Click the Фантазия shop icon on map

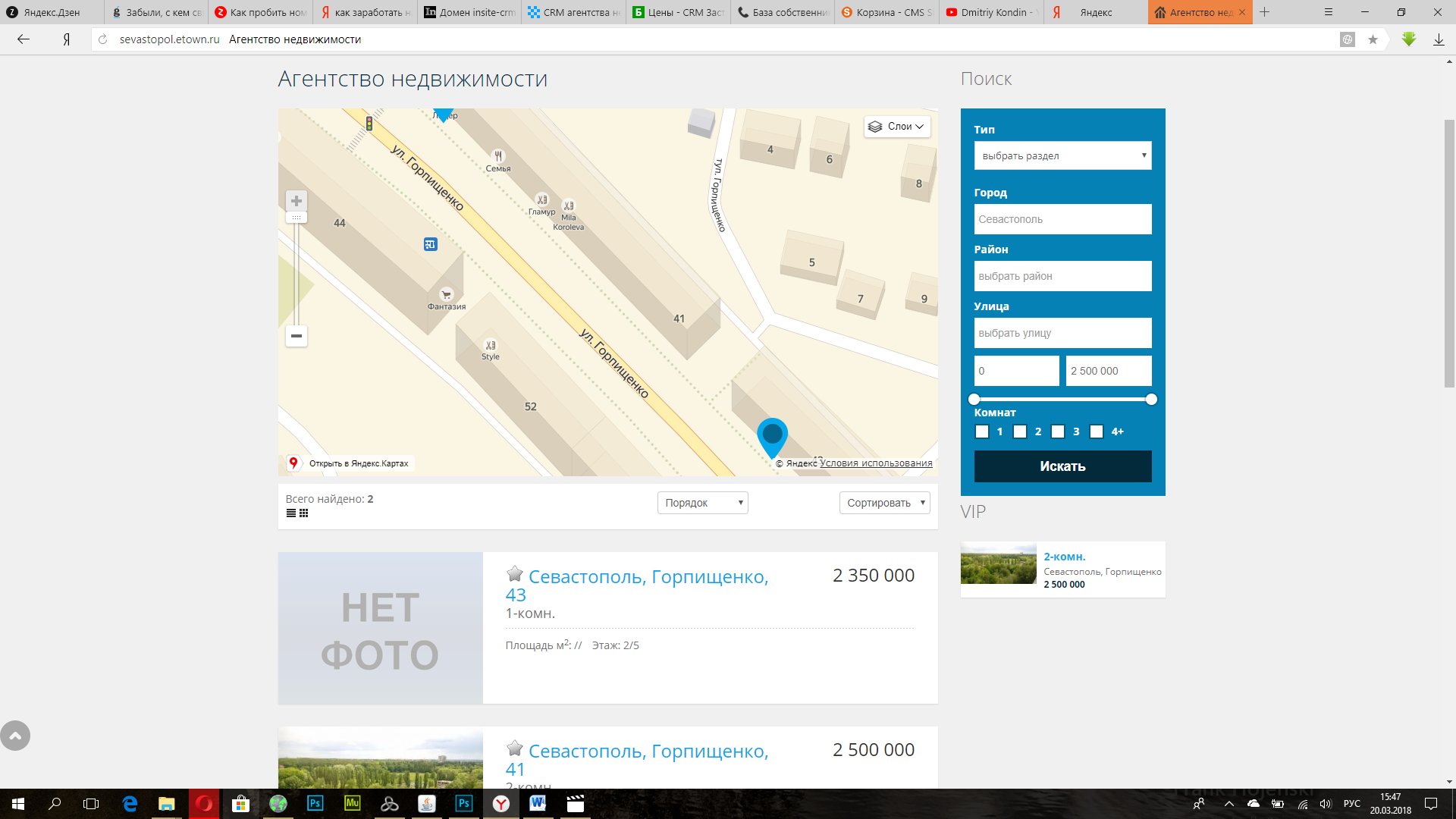pyautogui.click(x=446, y=294)
